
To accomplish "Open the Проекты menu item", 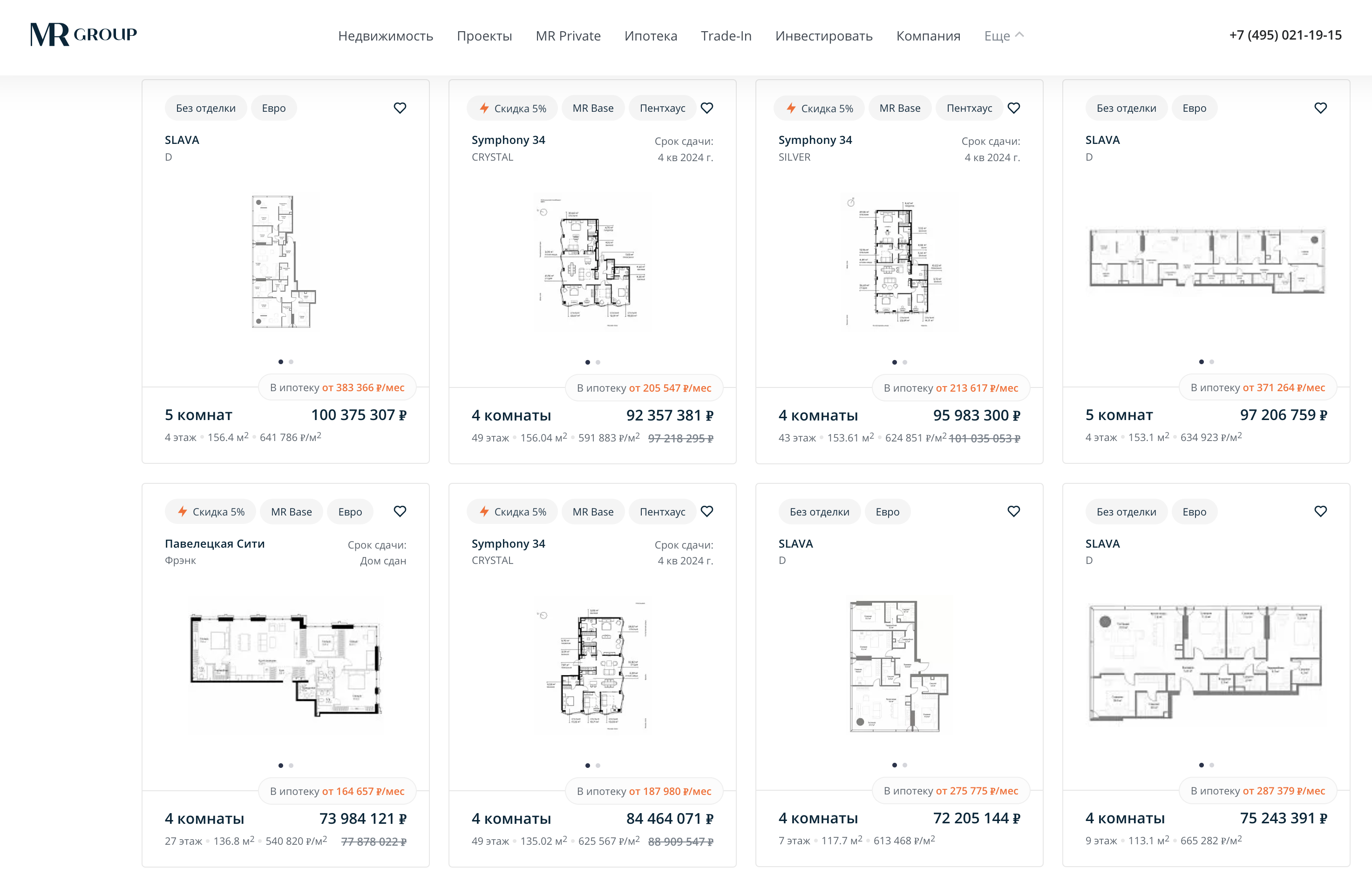I will tap(484, 35).
